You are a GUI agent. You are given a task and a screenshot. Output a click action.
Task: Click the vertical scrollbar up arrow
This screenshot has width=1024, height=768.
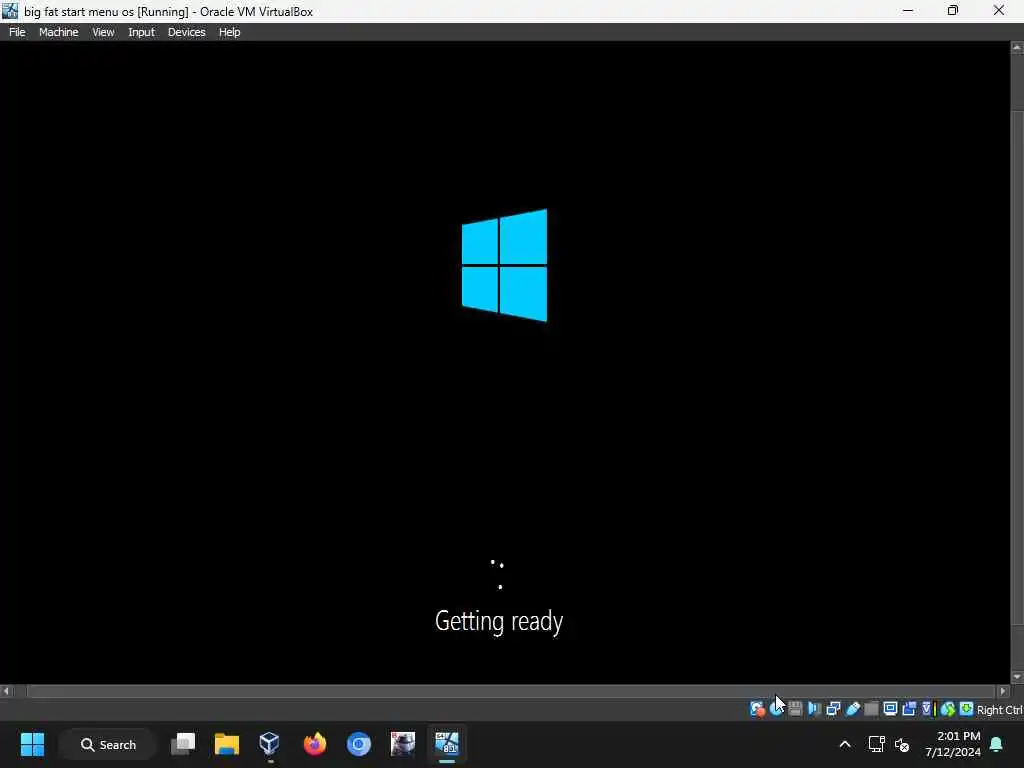coord(1017,48)
